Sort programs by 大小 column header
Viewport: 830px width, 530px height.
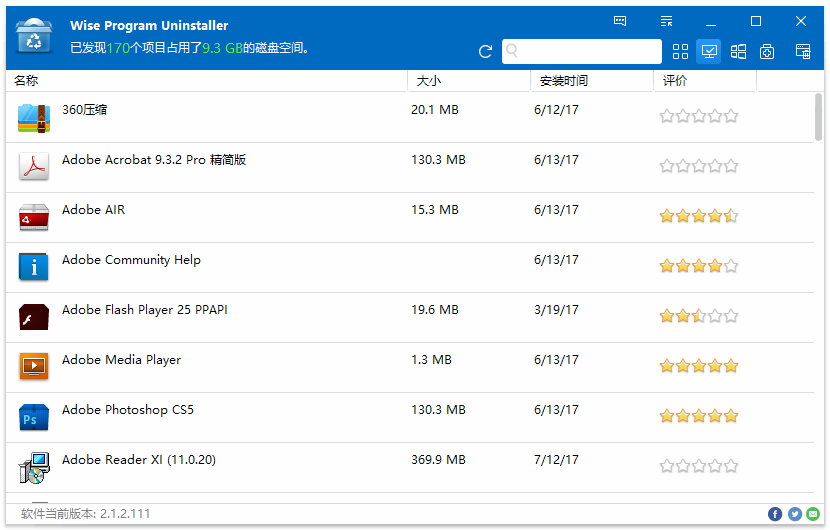click(x=468, y=81)
